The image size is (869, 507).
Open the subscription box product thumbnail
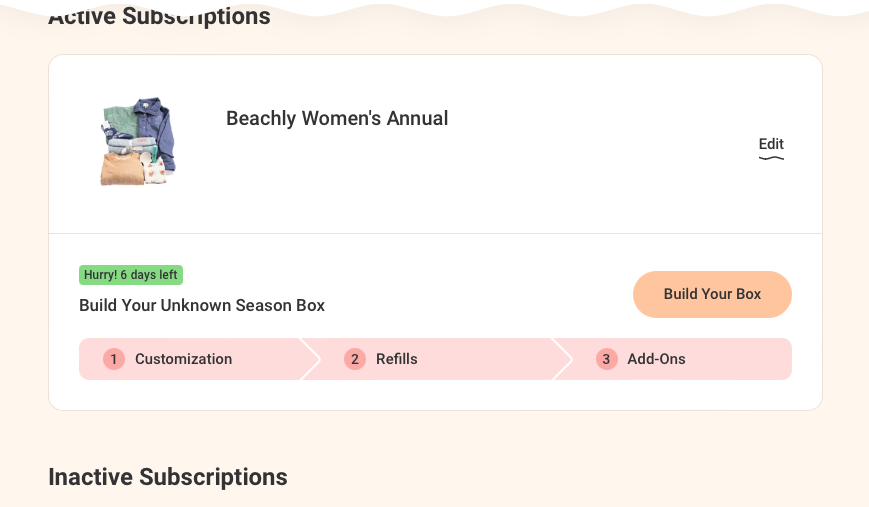pyautogui.click(x=138, y=142)
